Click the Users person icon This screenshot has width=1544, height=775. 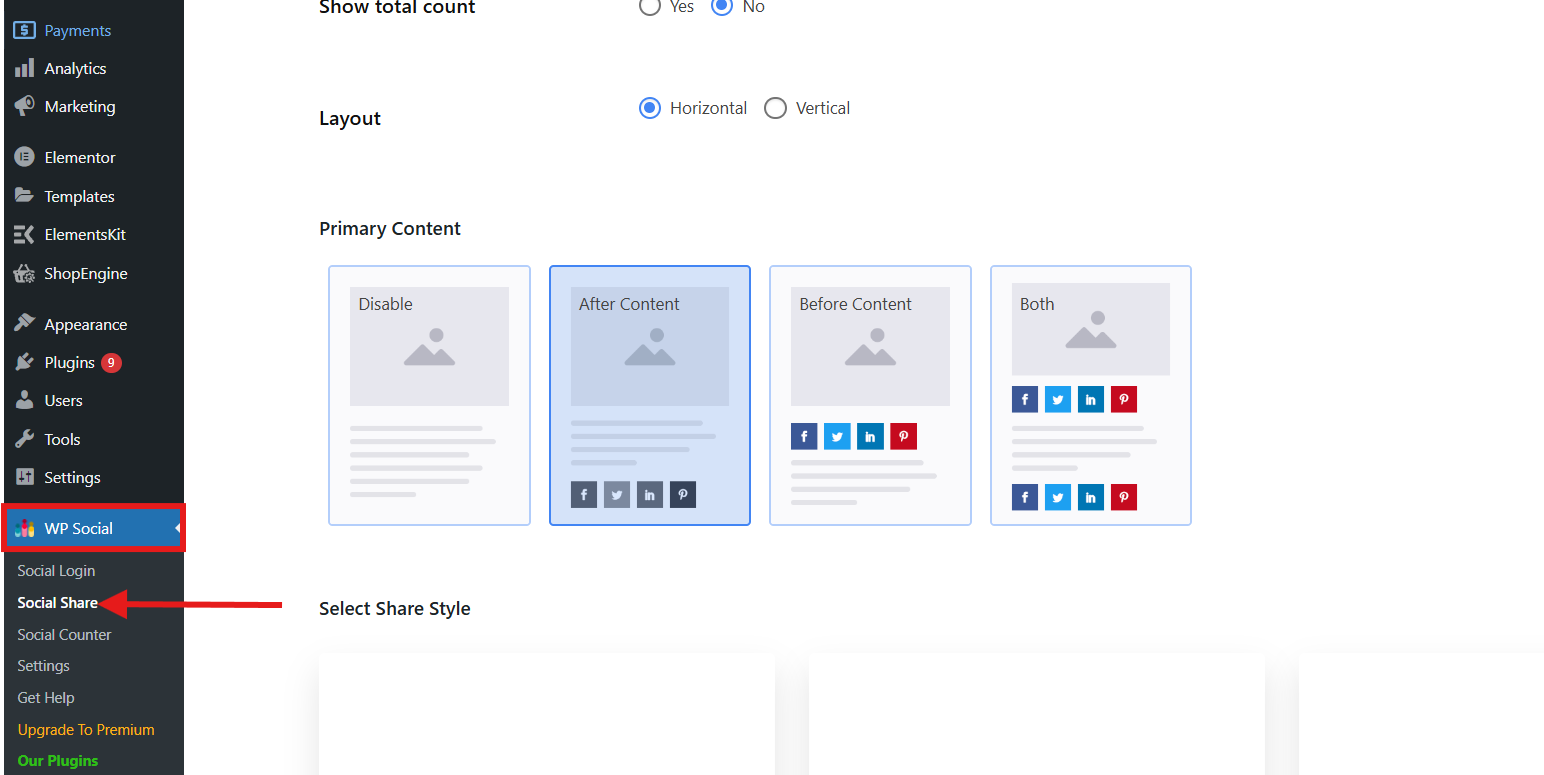click(x=24, y=400)
